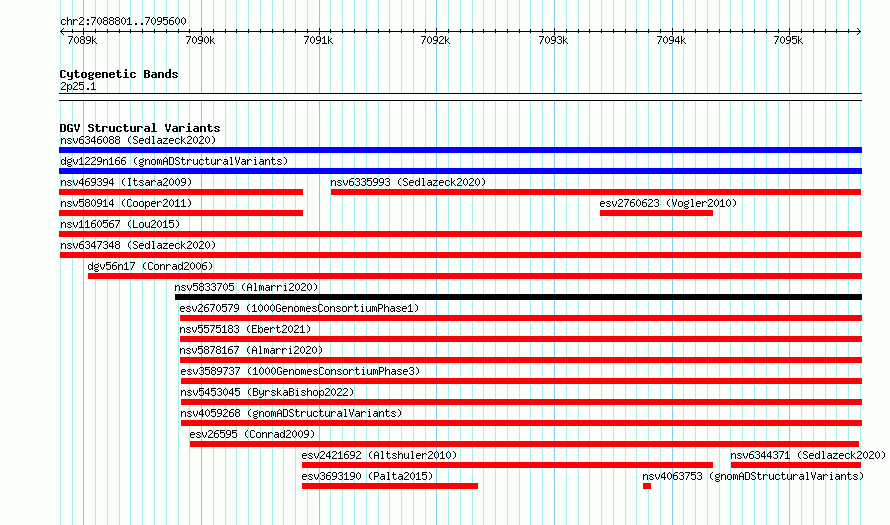The width and height of the screenshot is (890, 525).
Task: Select the red bar under nsv1160567
Action: point(460,234)
